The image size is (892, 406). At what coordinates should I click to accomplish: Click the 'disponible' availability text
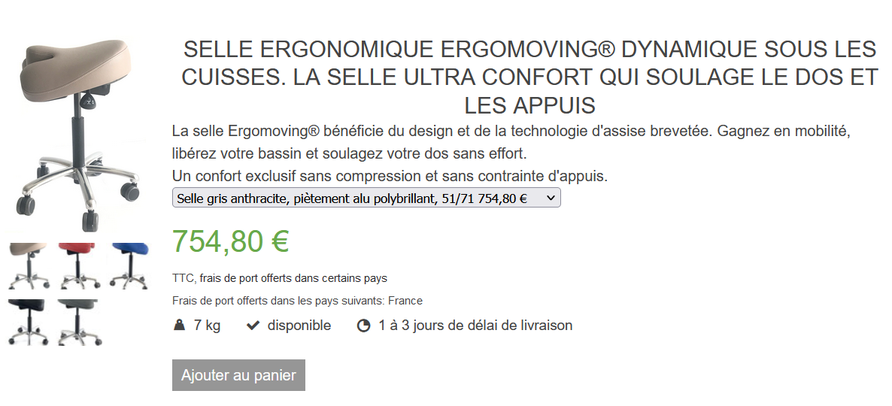pyautogui.click(x=299, y=325)
